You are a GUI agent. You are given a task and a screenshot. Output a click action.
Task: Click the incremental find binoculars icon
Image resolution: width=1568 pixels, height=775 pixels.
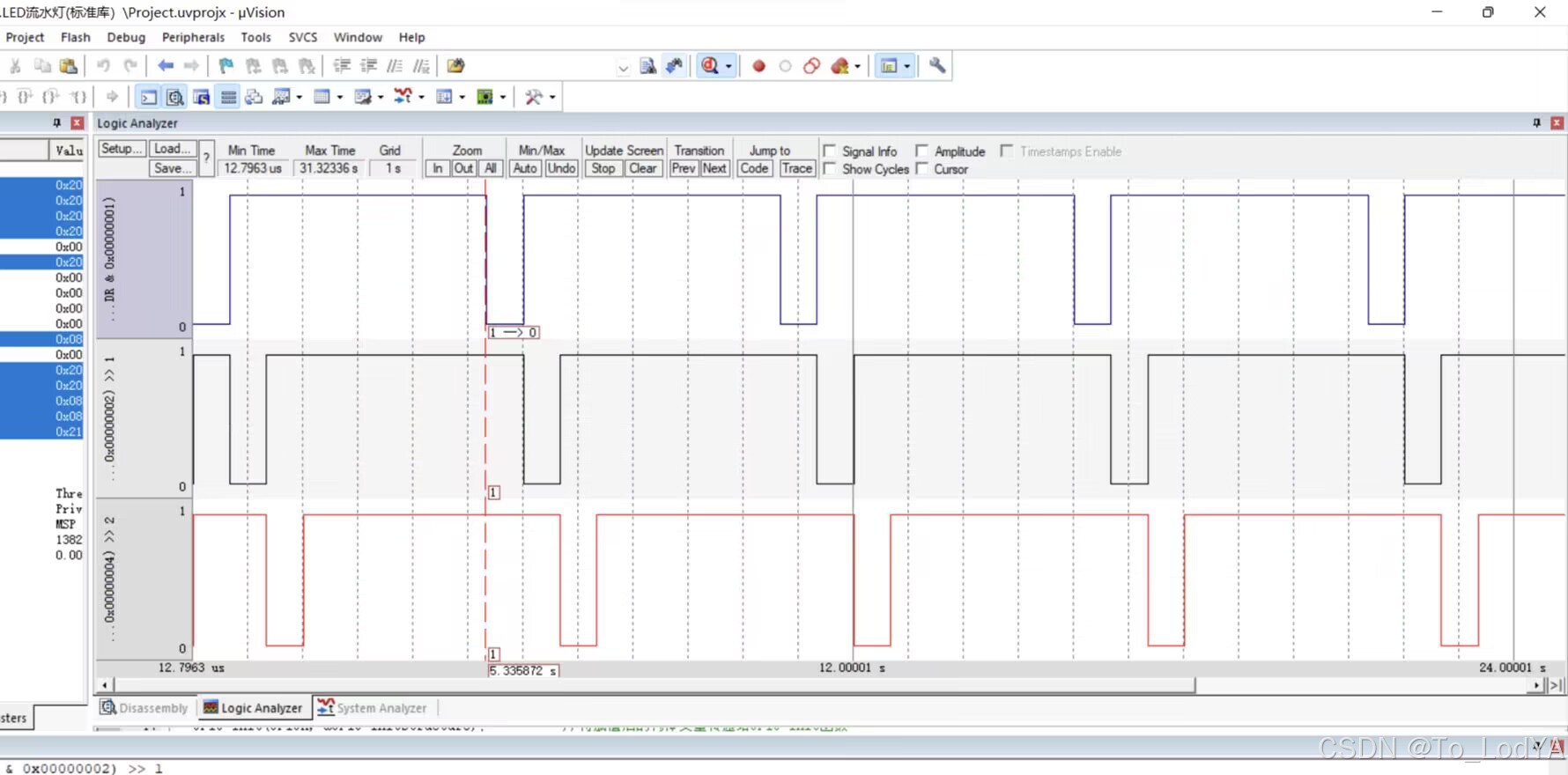click(x=674, y=66)
